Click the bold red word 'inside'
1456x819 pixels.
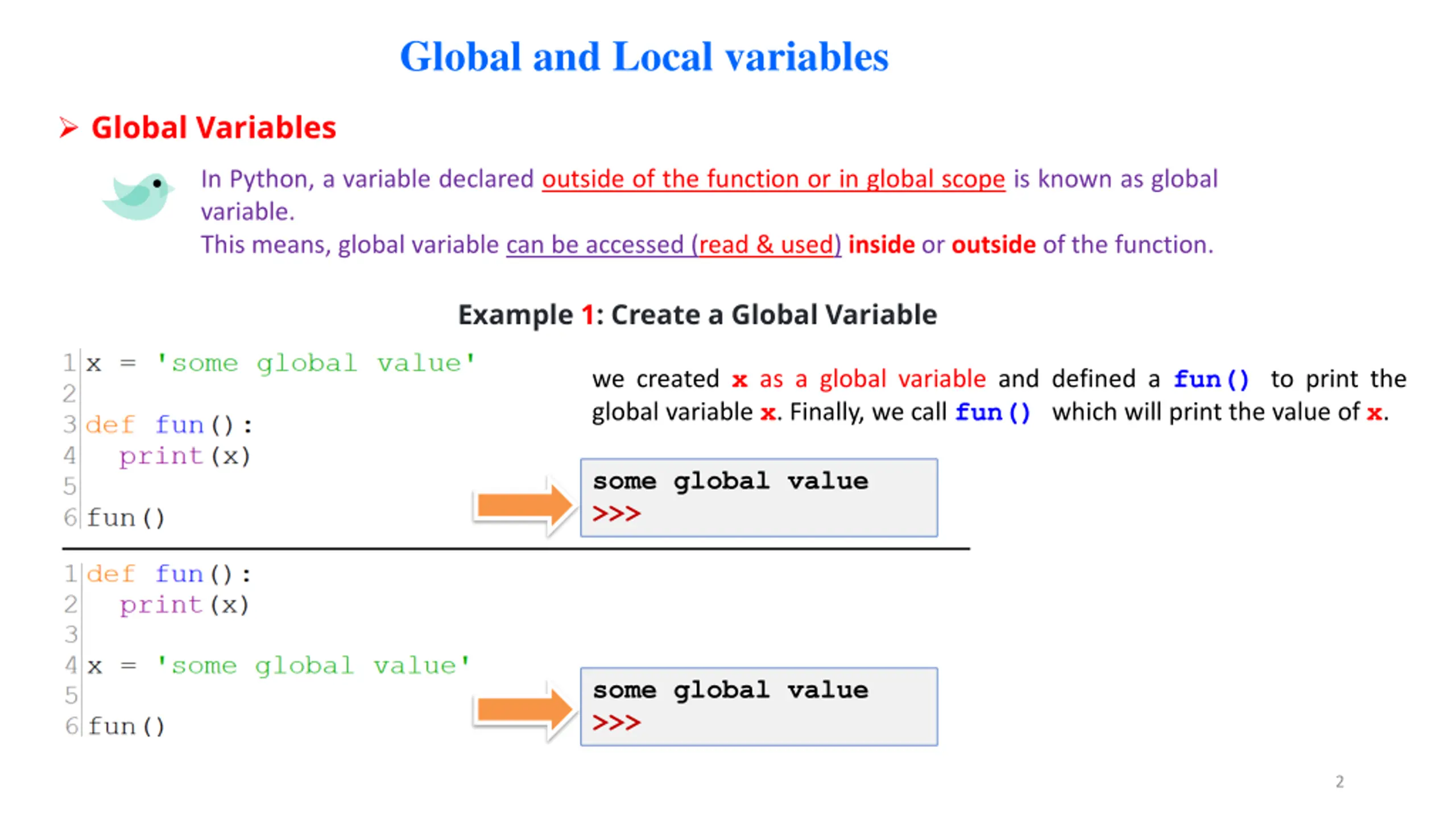(x=882, y=245)
